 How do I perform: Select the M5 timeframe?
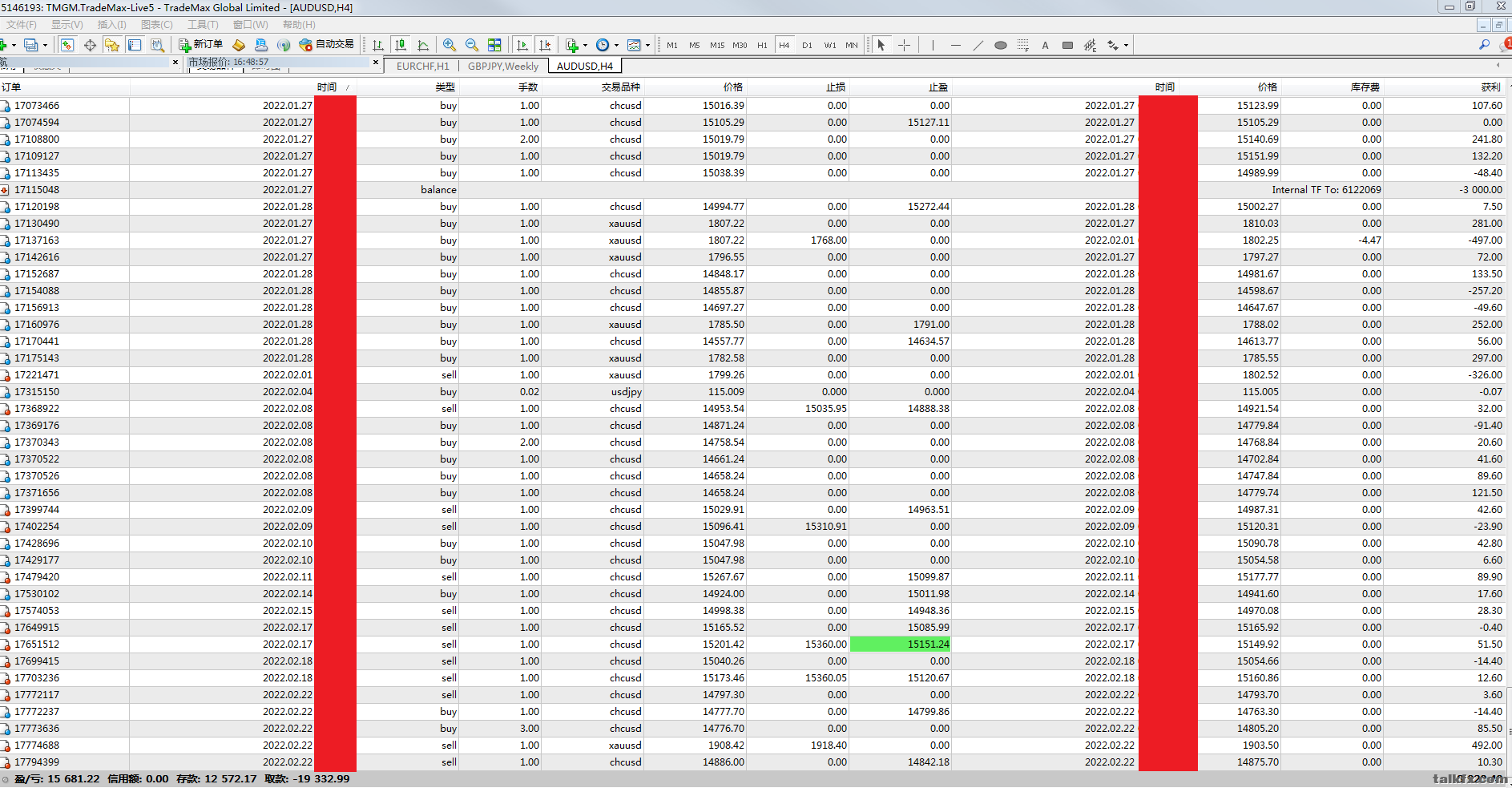click(694, 45)
